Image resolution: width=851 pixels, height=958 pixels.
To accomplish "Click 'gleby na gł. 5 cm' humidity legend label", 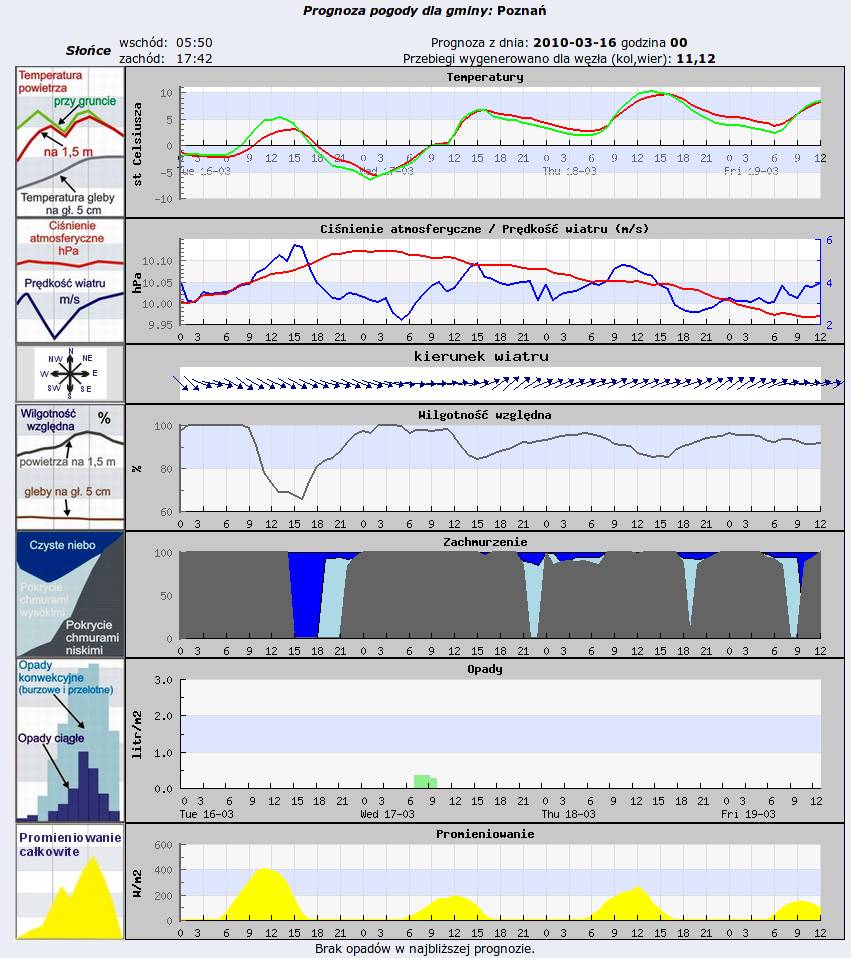I will coord(68,491).
